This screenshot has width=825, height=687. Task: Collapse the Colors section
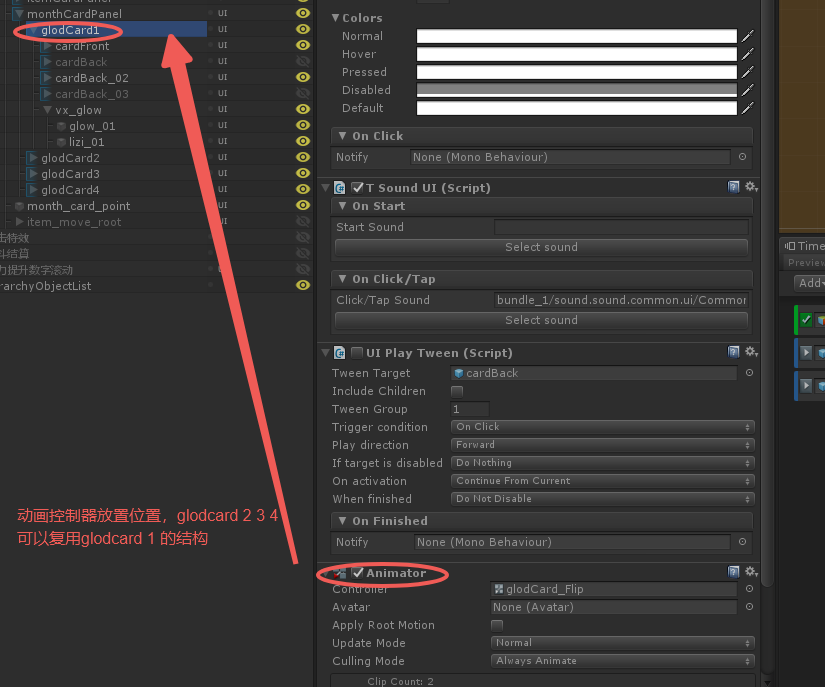[x=336, y=18]
